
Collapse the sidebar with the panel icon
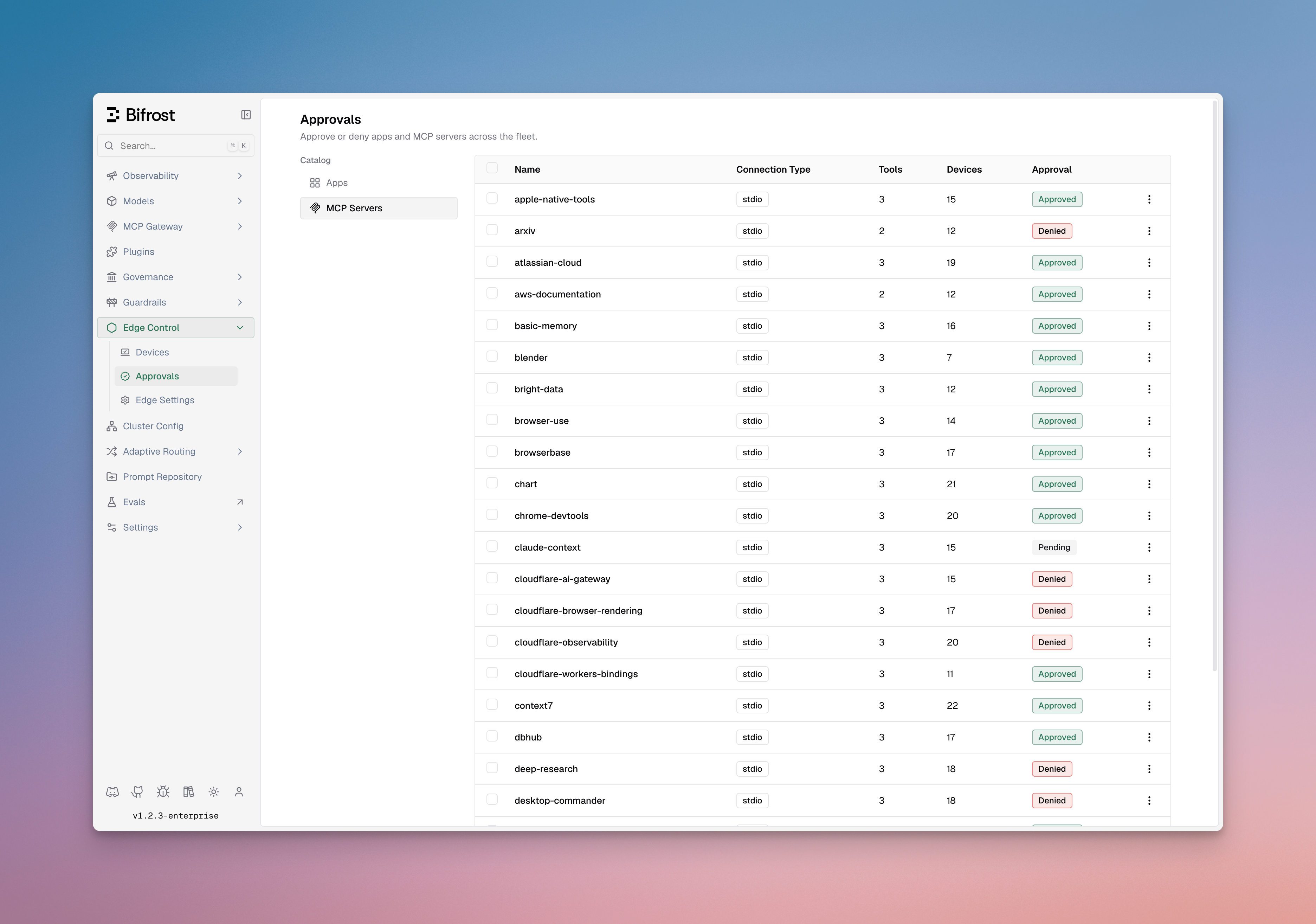click(246, 115)
